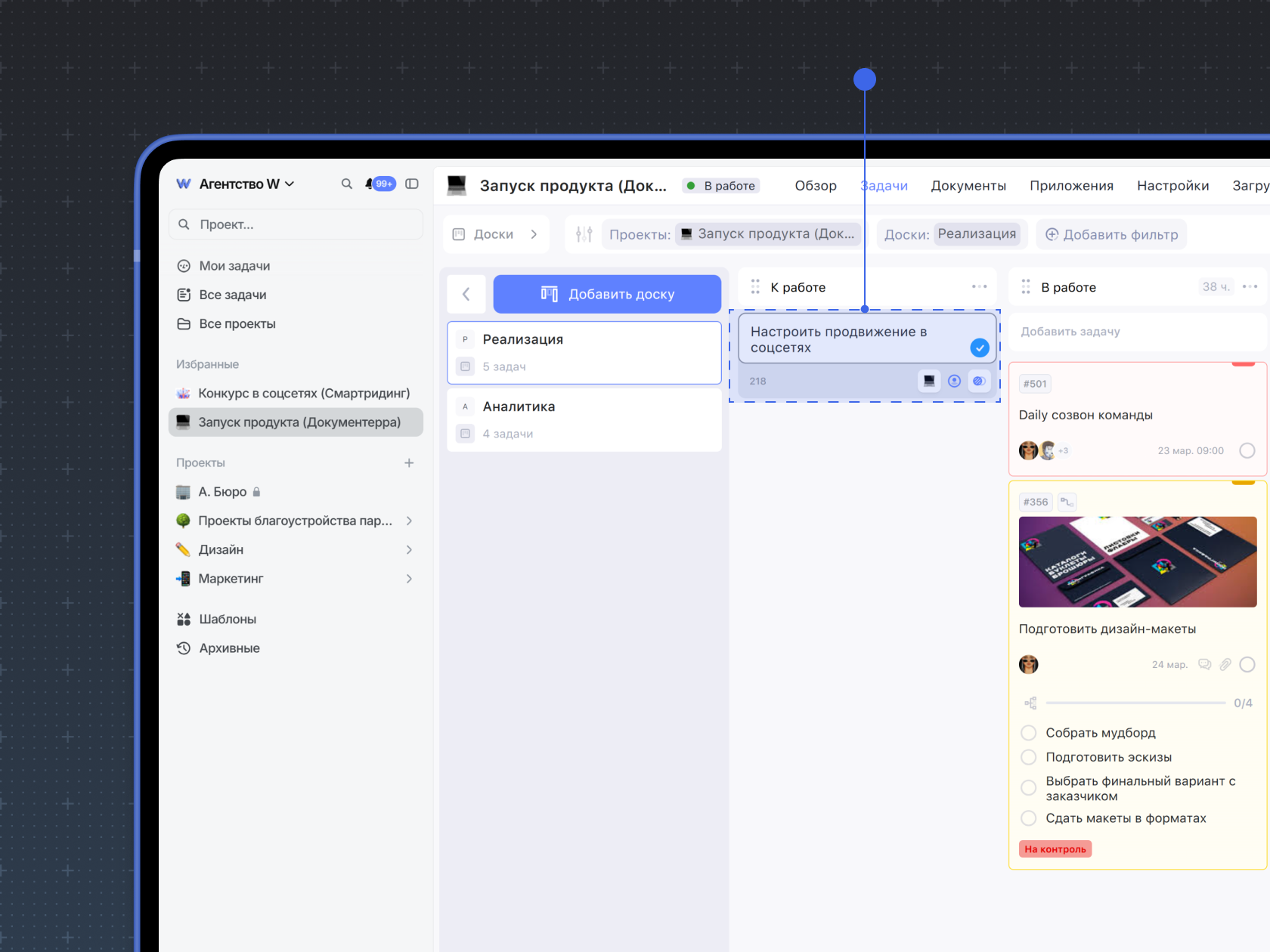
Task: Click the search magnifier icon in sidebar header
Action: (346, 184)
